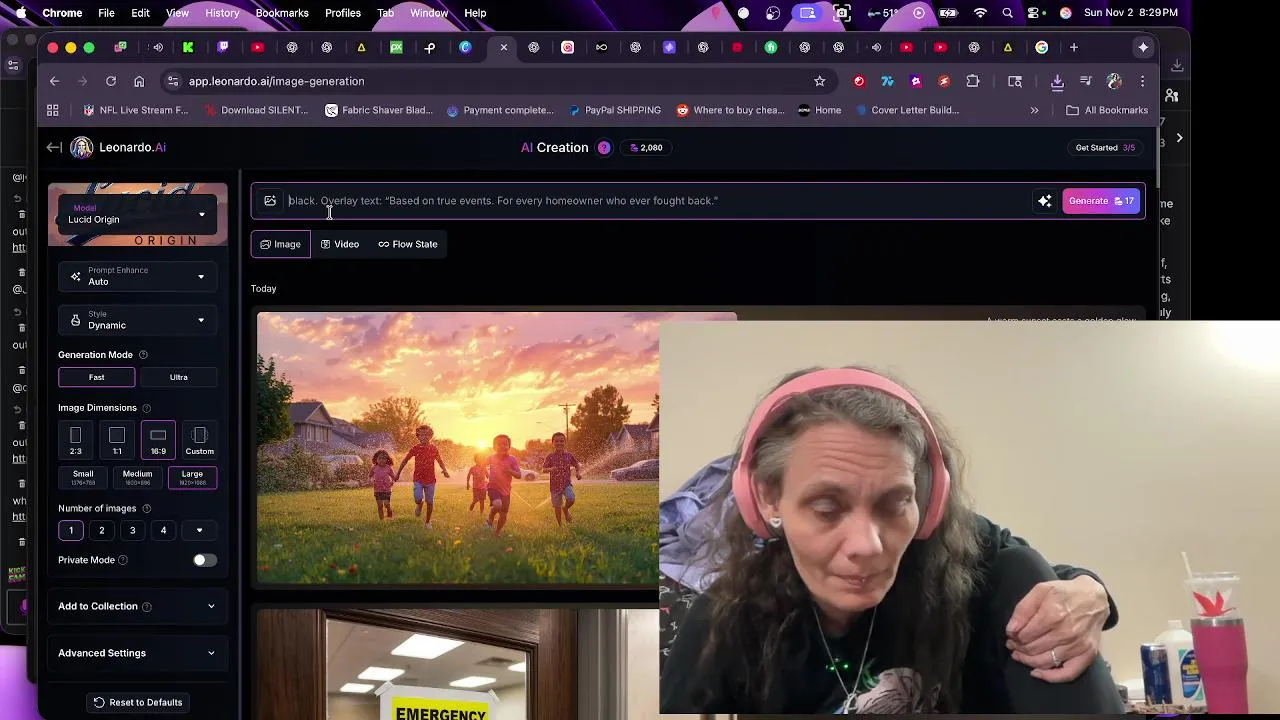This screenshot has width=1280, height=720.
Task: Open a new Chrome tab
Action: [x=1074, y=47]
